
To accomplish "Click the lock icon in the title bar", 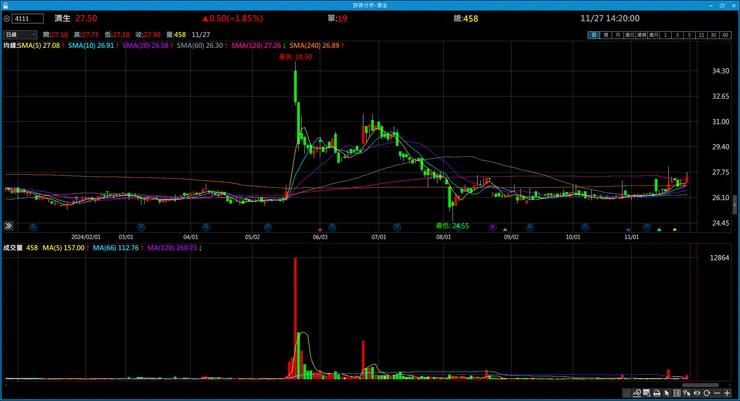I will [x=6, y=5].
